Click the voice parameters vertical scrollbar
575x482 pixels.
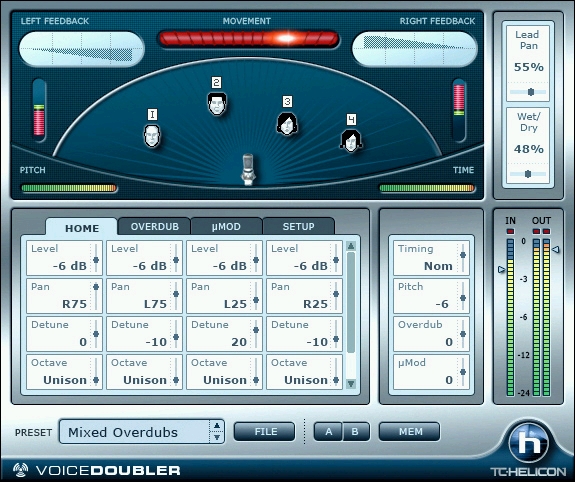tap(351, 315)
